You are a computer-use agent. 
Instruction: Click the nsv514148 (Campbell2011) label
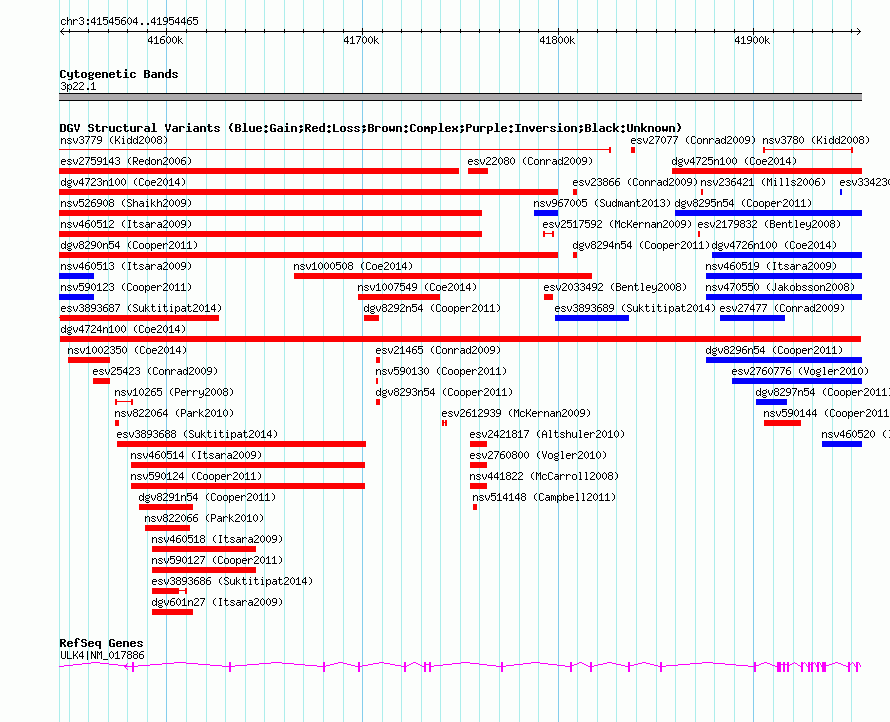pyautogui.click(x=544, y=497)
